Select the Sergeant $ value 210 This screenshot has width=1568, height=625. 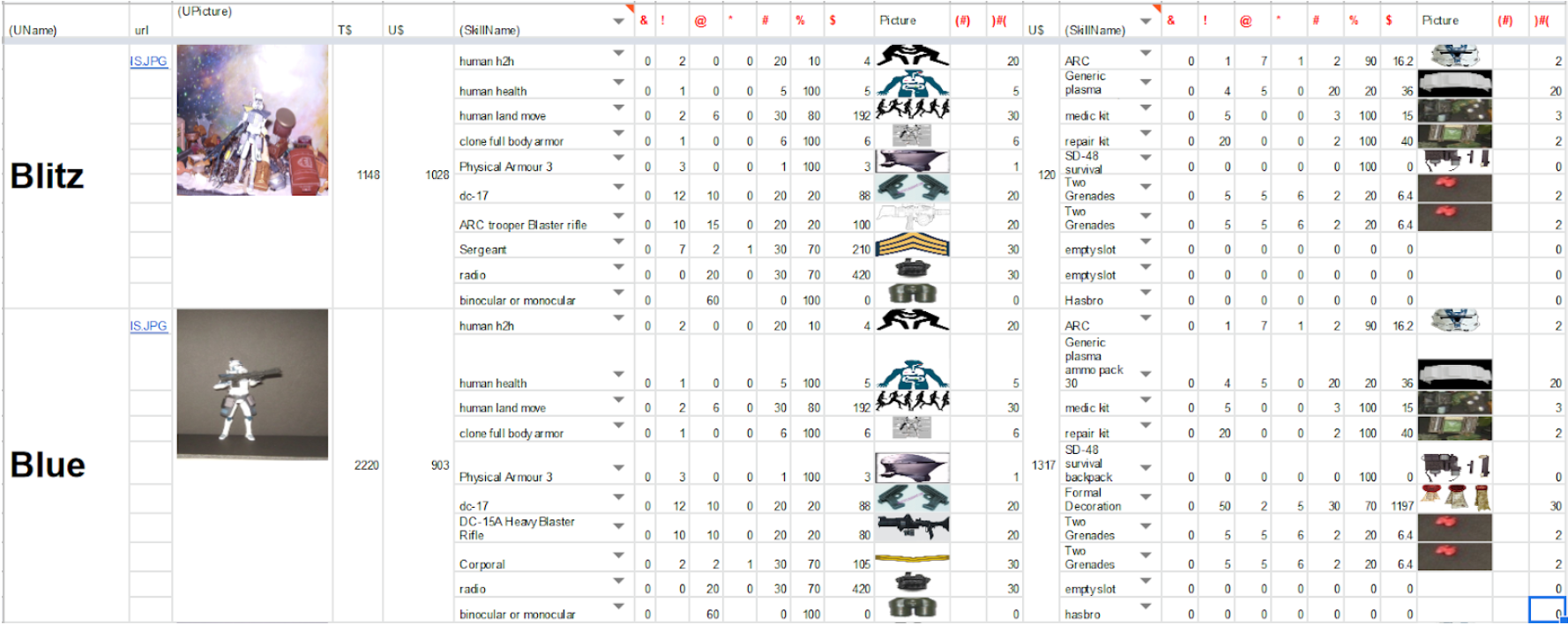(861, 249)
